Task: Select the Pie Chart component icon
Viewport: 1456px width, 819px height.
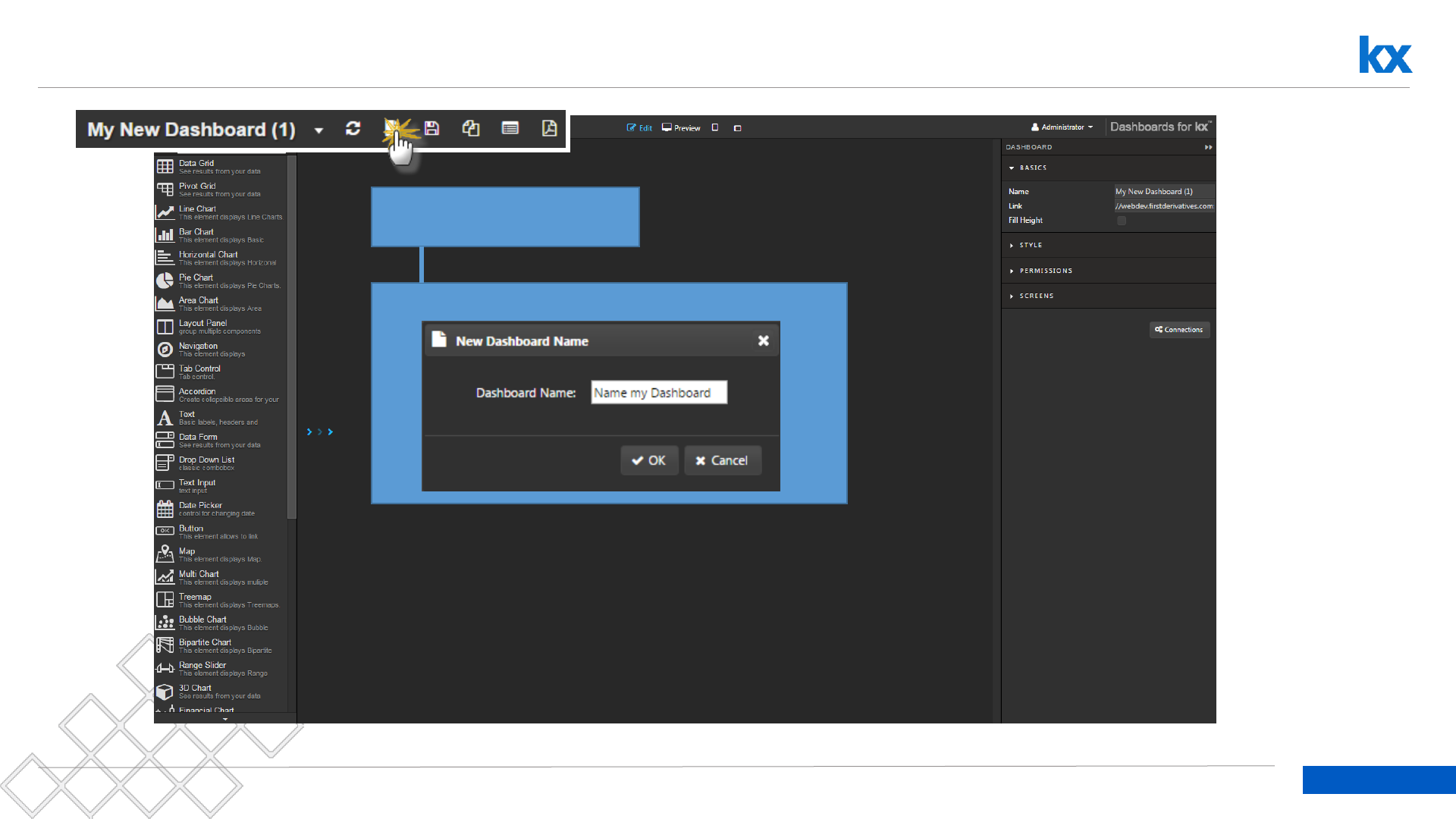Action: click(165, 281)
